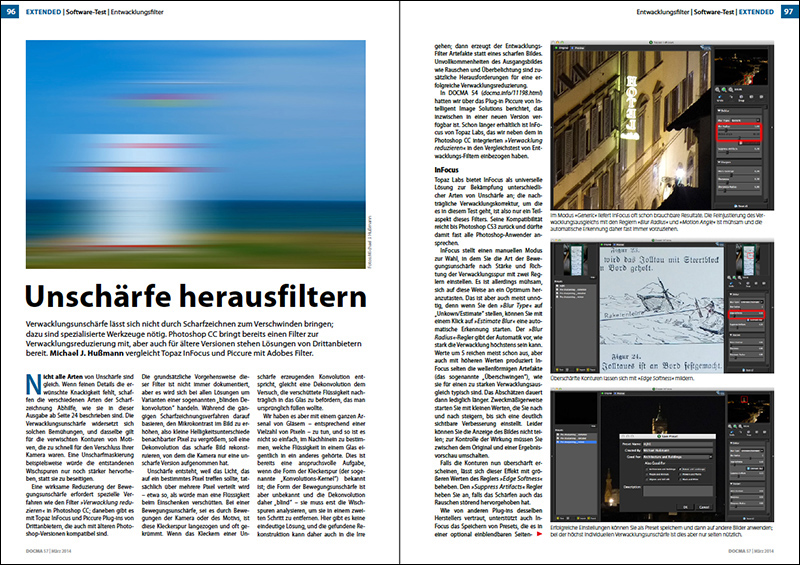800x565 pixels.
Task: Click the navigator thumbnail in hotel screenshot
Action: (741, 67)
